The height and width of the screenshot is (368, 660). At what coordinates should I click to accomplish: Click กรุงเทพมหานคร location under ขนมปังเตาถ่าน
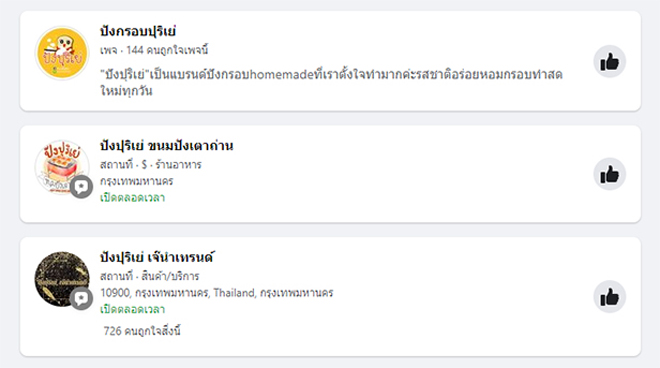(x=136, y=181)
